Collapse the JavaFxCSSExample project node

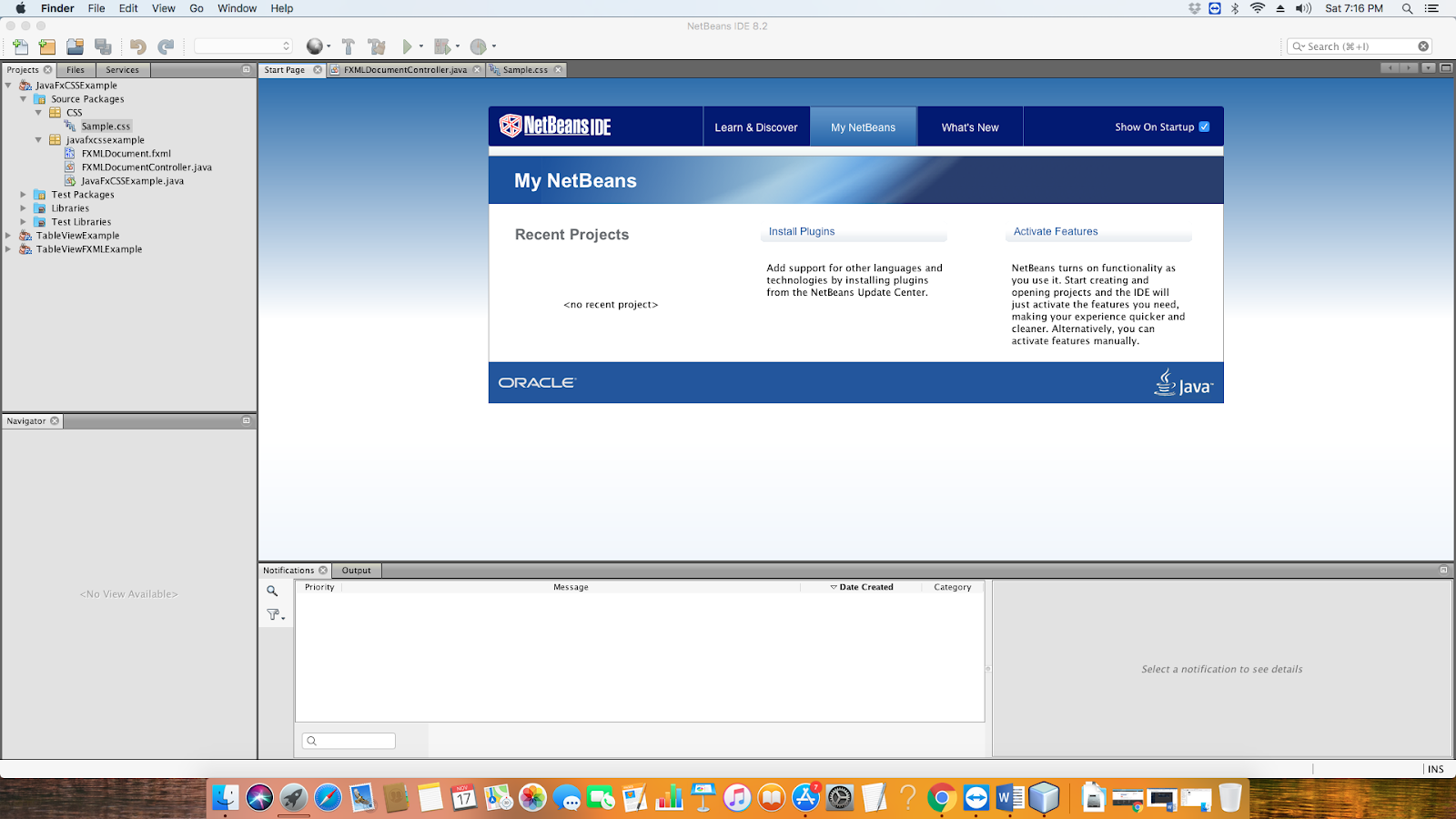(8, 86)
